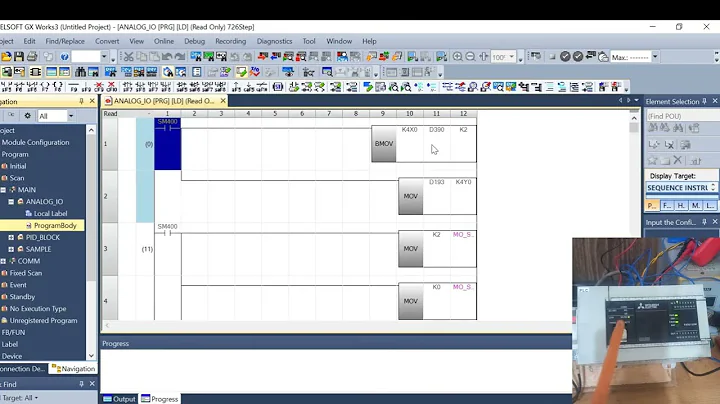Select the F... tab in Element Selection
The image size is (720, 404).
pyautogui.click(x=667, y=205)
